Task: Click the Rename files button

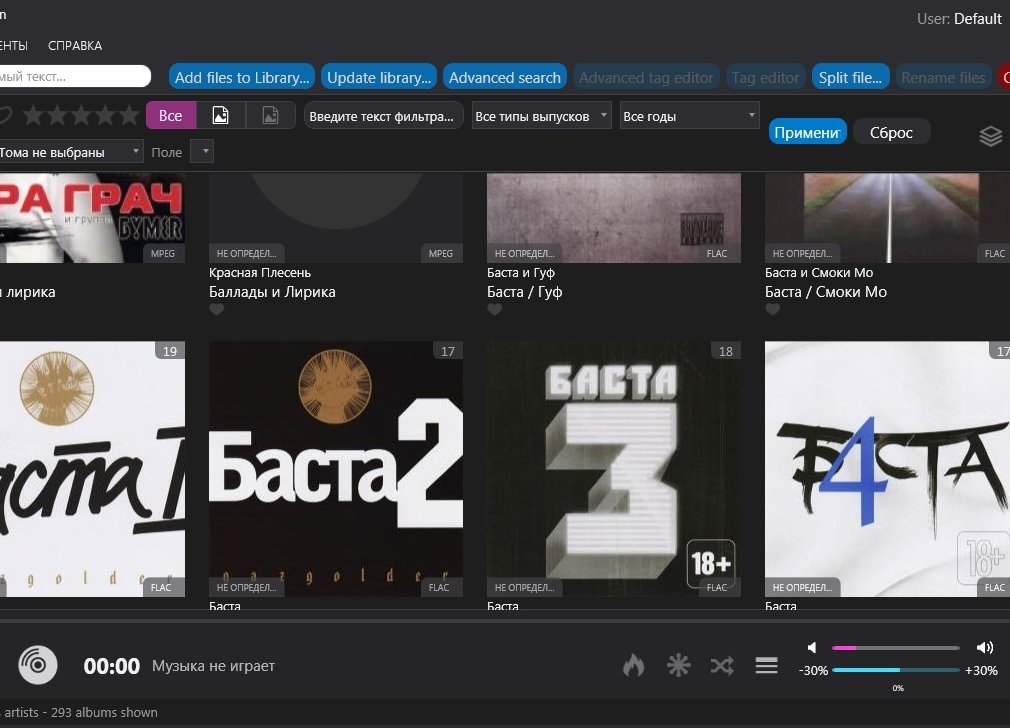Action: point(943,77)
